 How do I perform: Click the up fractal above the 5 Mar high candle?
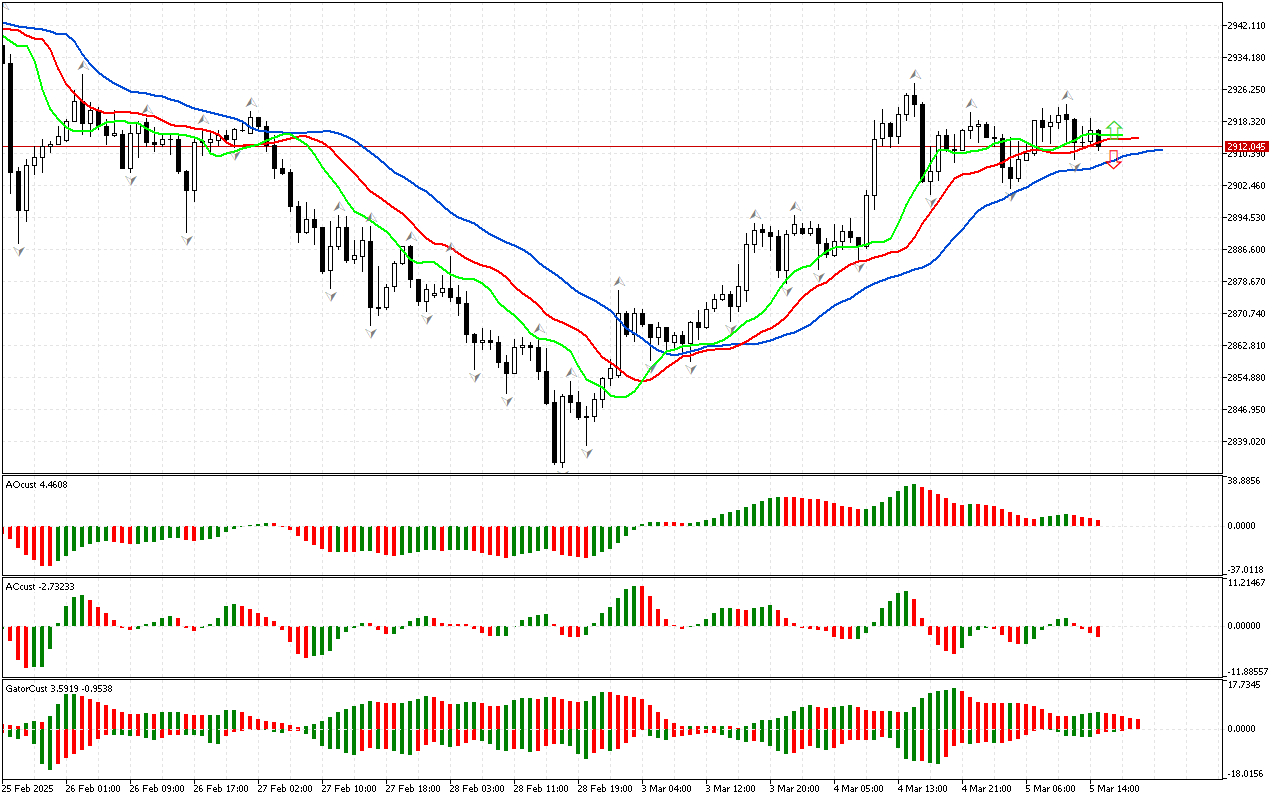[1066, 95]
